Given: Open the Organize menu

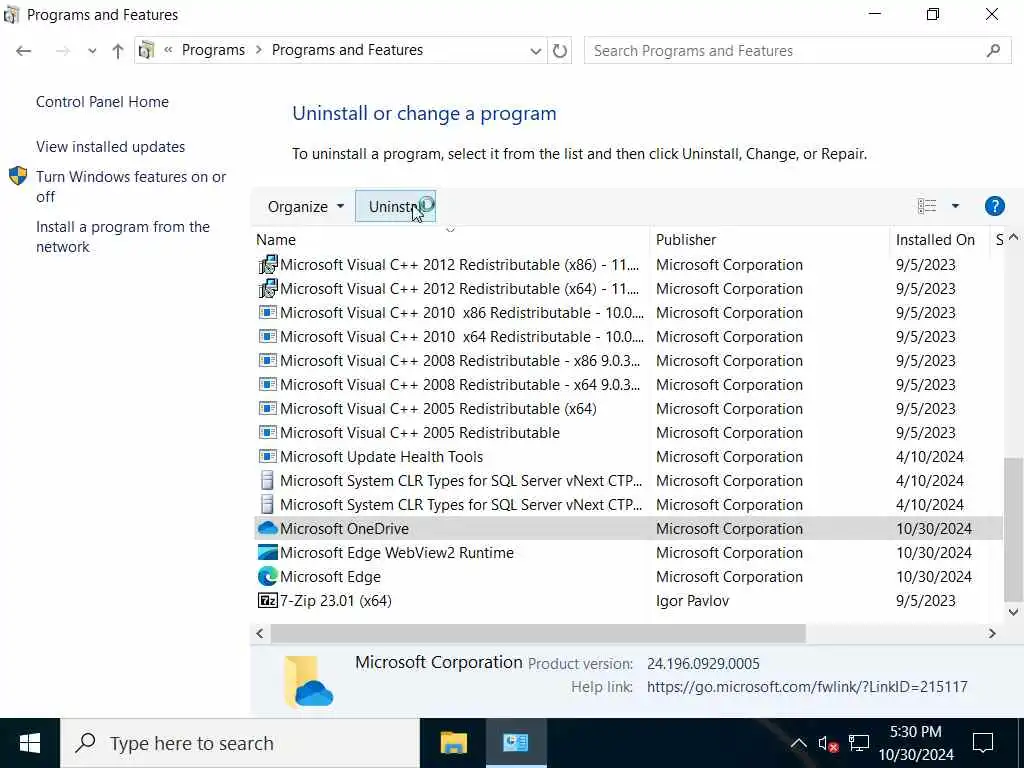Looking at the screenshot, I should coord(305,206).
